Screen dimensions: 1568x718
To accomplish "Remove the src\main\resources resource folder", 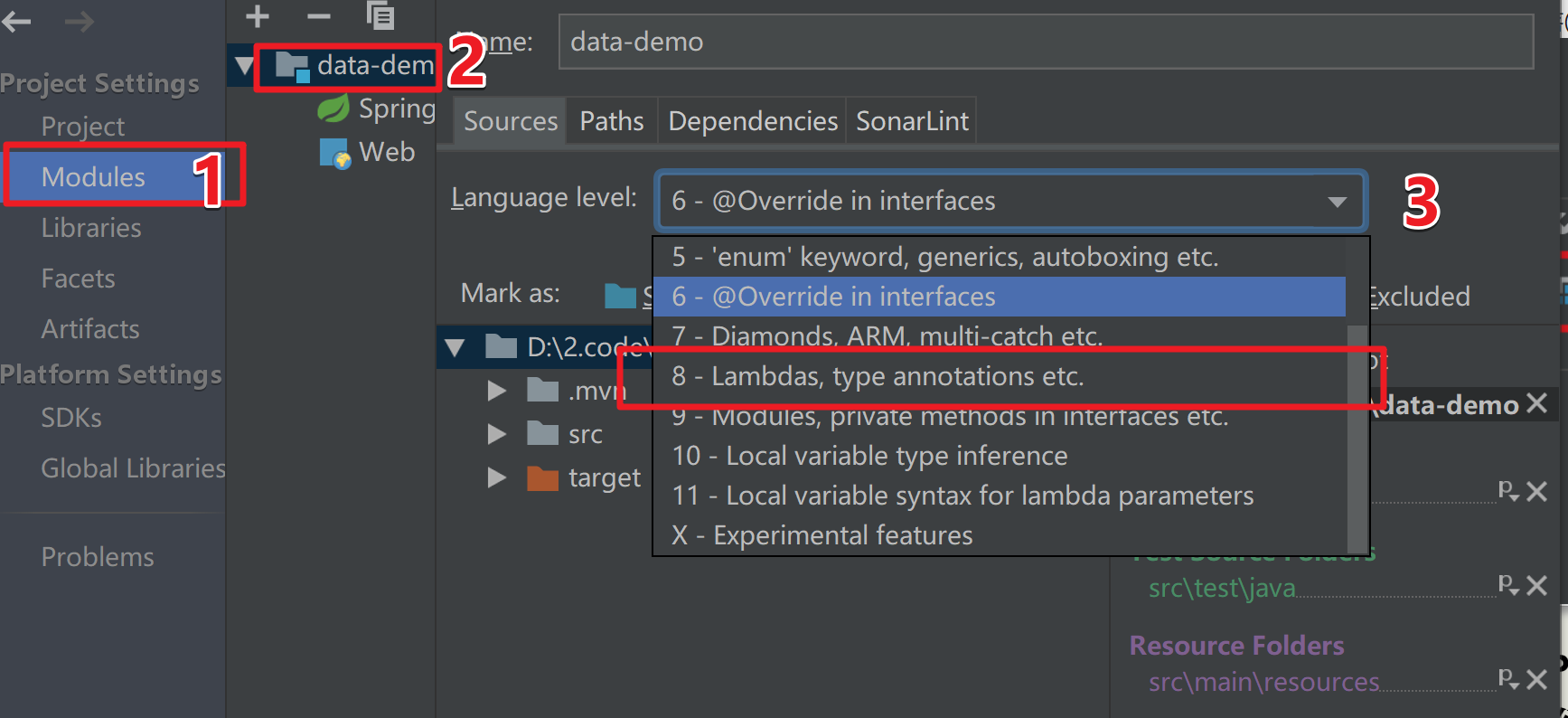I will pos(1536,679).
